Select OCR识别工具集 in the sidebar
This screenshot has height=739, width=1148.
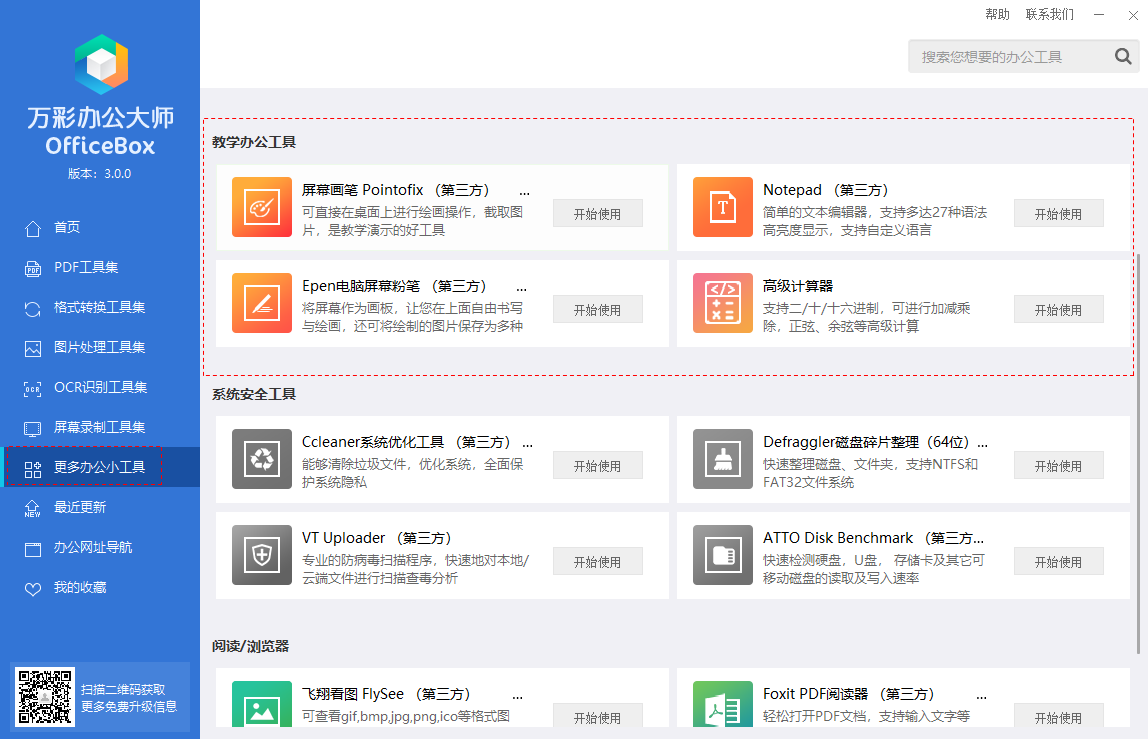point(100,387)
